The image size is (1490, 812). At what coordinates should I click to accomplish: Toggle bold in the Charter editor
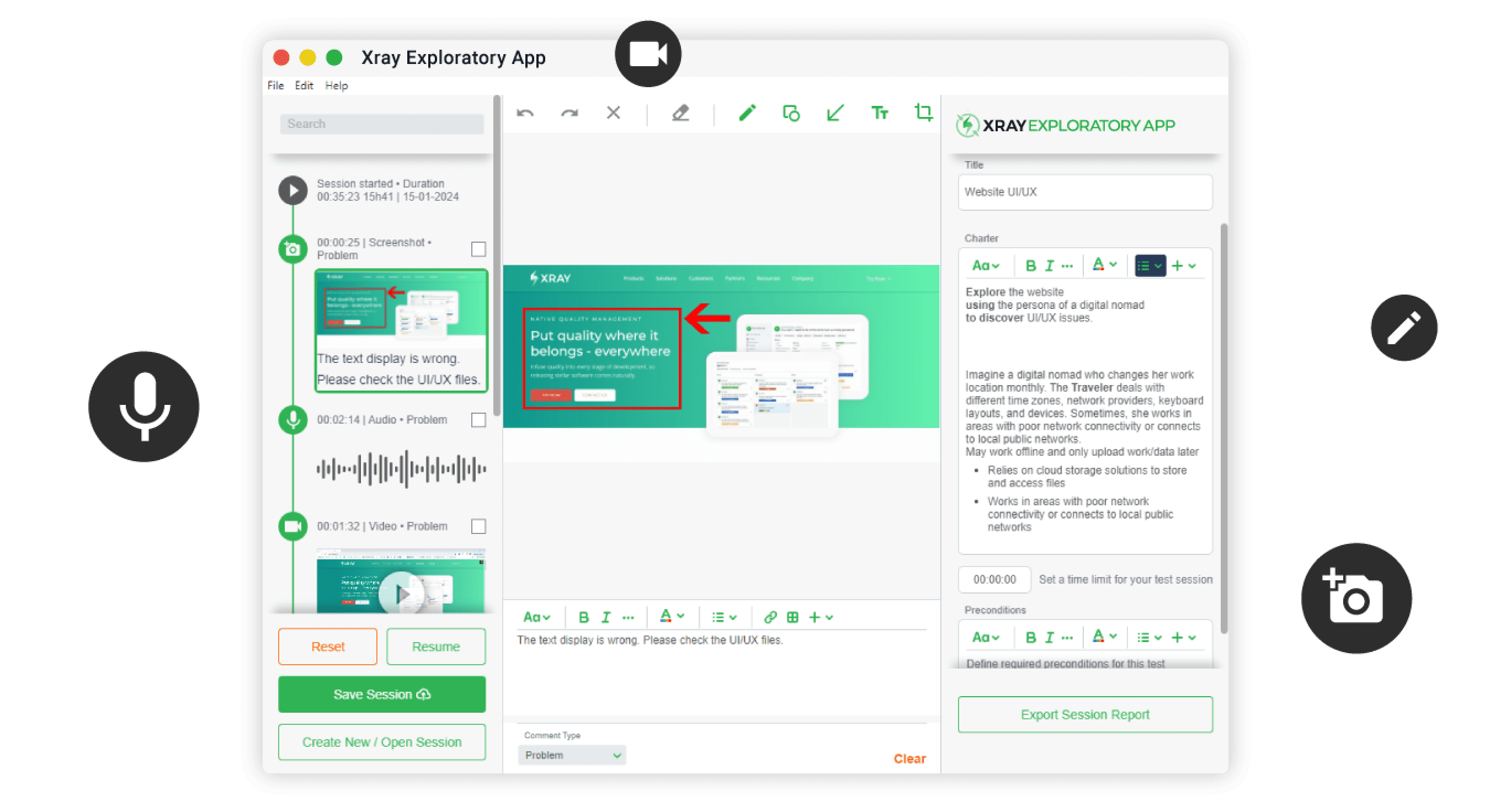tap(1030, 265)
